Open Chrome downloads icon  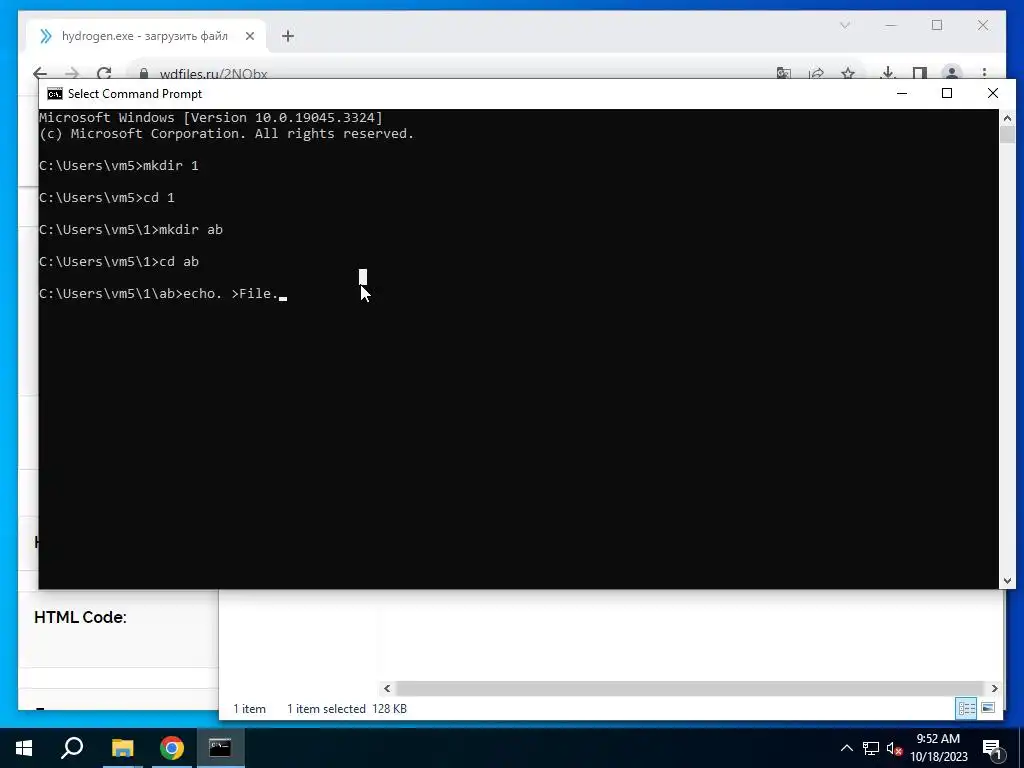click(888, 74)
